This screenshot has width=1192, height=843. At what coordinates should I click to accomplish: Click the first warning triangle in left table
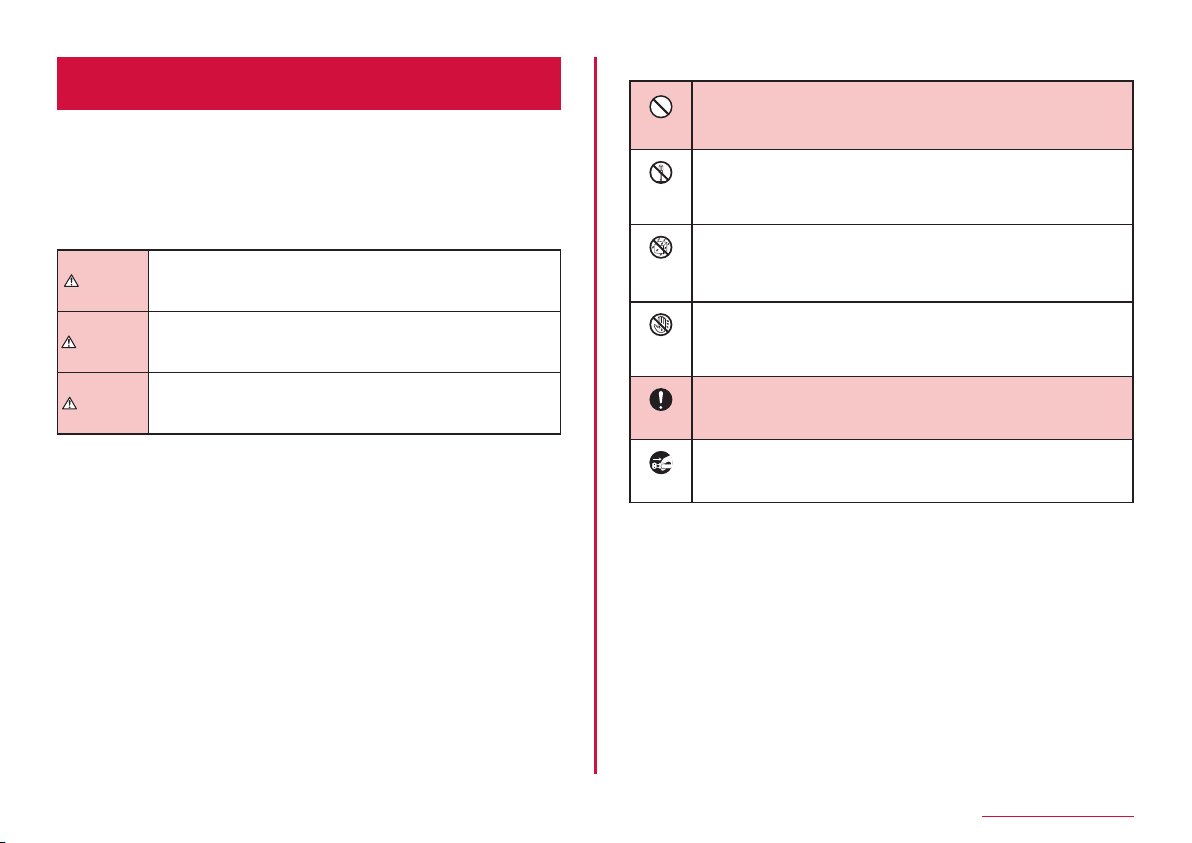(x=71, y=281)
